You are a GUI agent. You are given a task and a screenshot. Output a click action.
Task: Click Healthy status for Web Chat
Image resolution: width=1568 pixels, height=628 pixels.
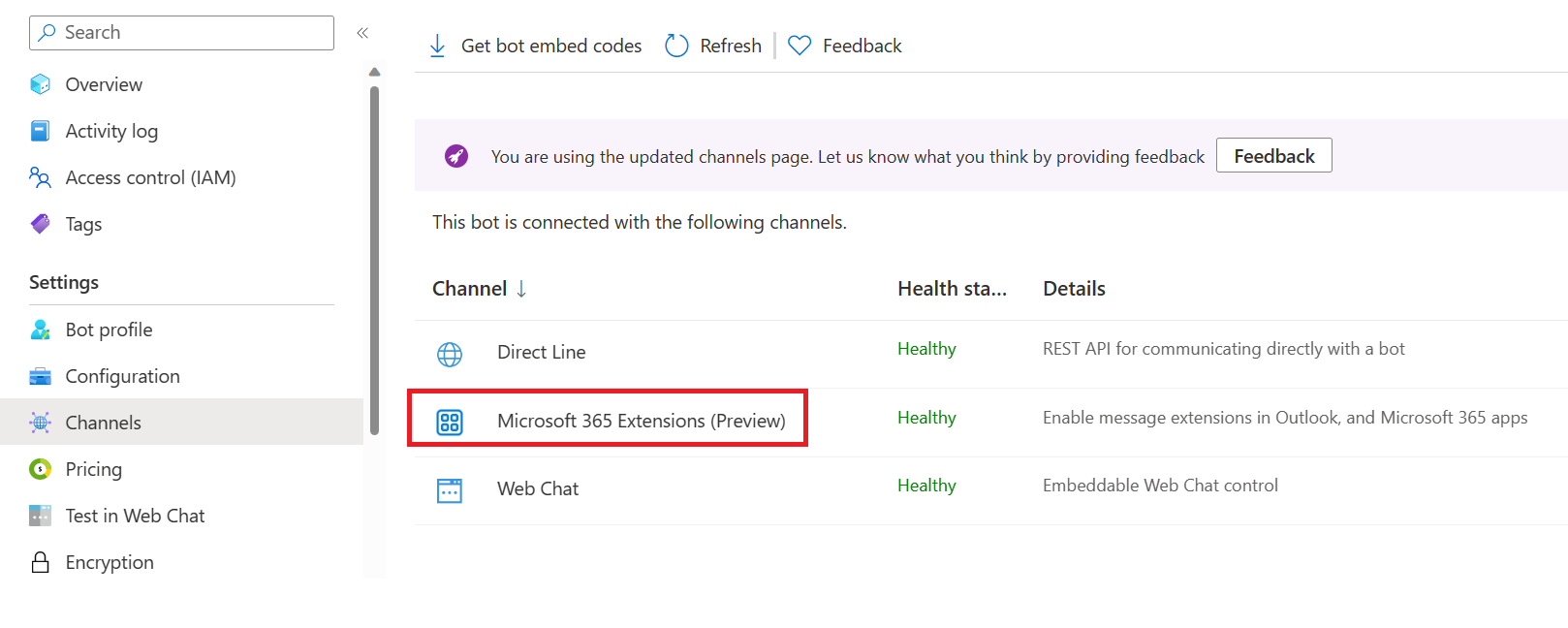(x=926, y=486)
